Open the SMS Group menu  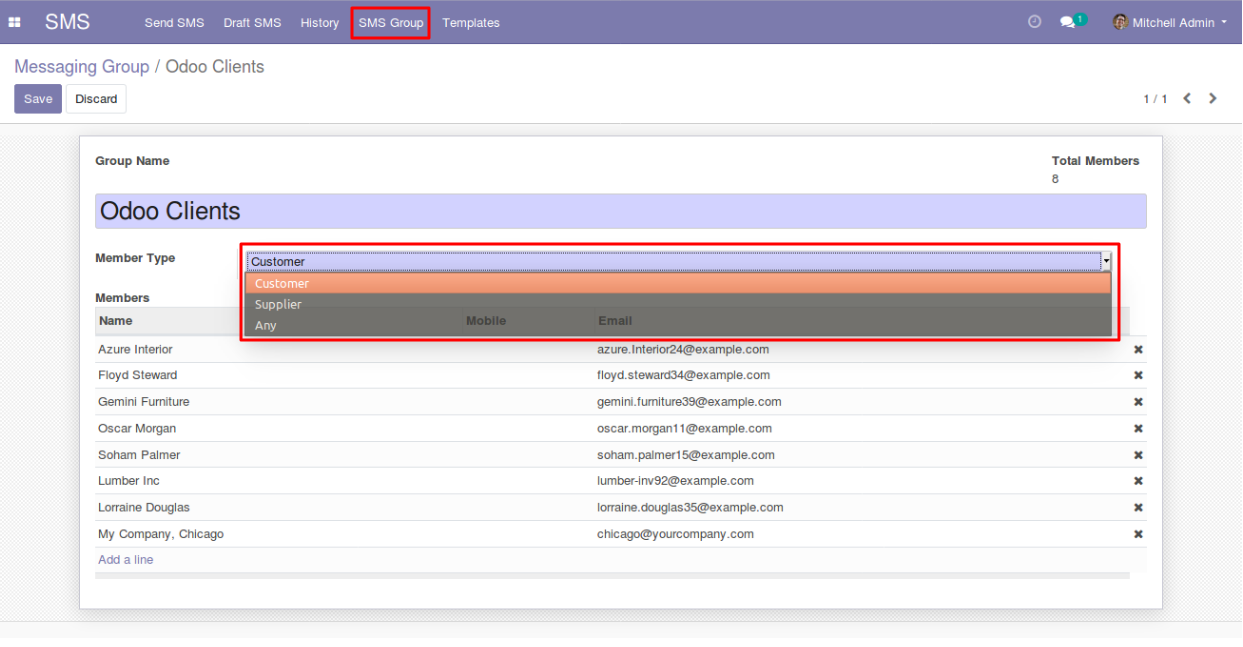pyautogui.click(x=391, y=22)
